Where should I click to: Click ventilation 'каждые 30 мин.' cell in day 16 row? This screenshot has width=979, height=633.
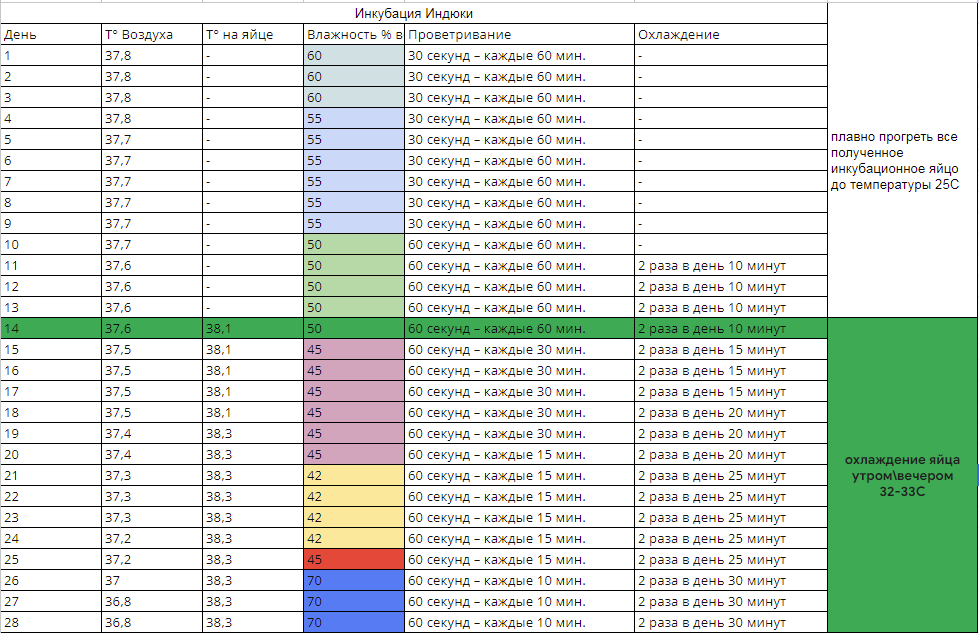pos(519,371)
